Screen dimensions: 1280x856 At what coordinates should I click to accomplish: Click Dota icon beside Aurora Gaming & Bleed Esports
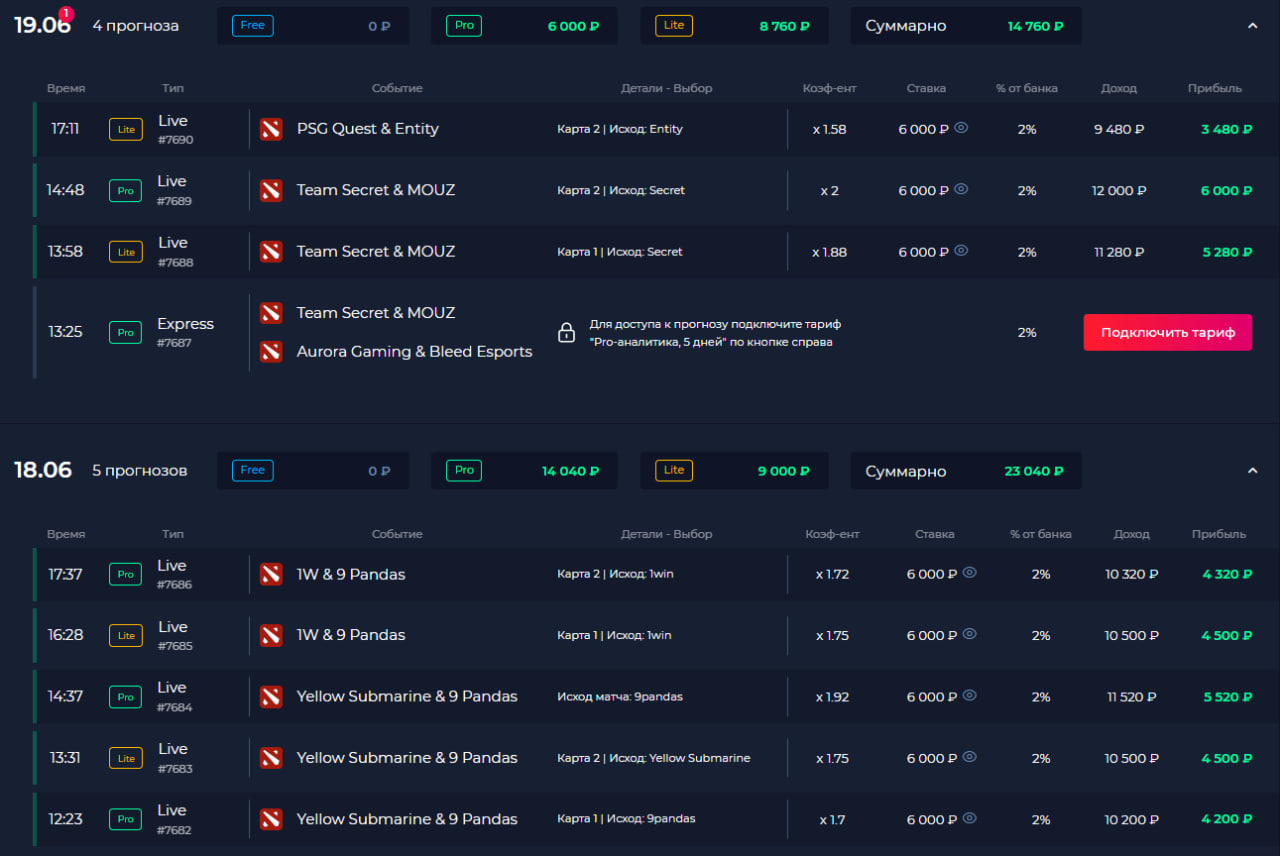tap(271, 352)
